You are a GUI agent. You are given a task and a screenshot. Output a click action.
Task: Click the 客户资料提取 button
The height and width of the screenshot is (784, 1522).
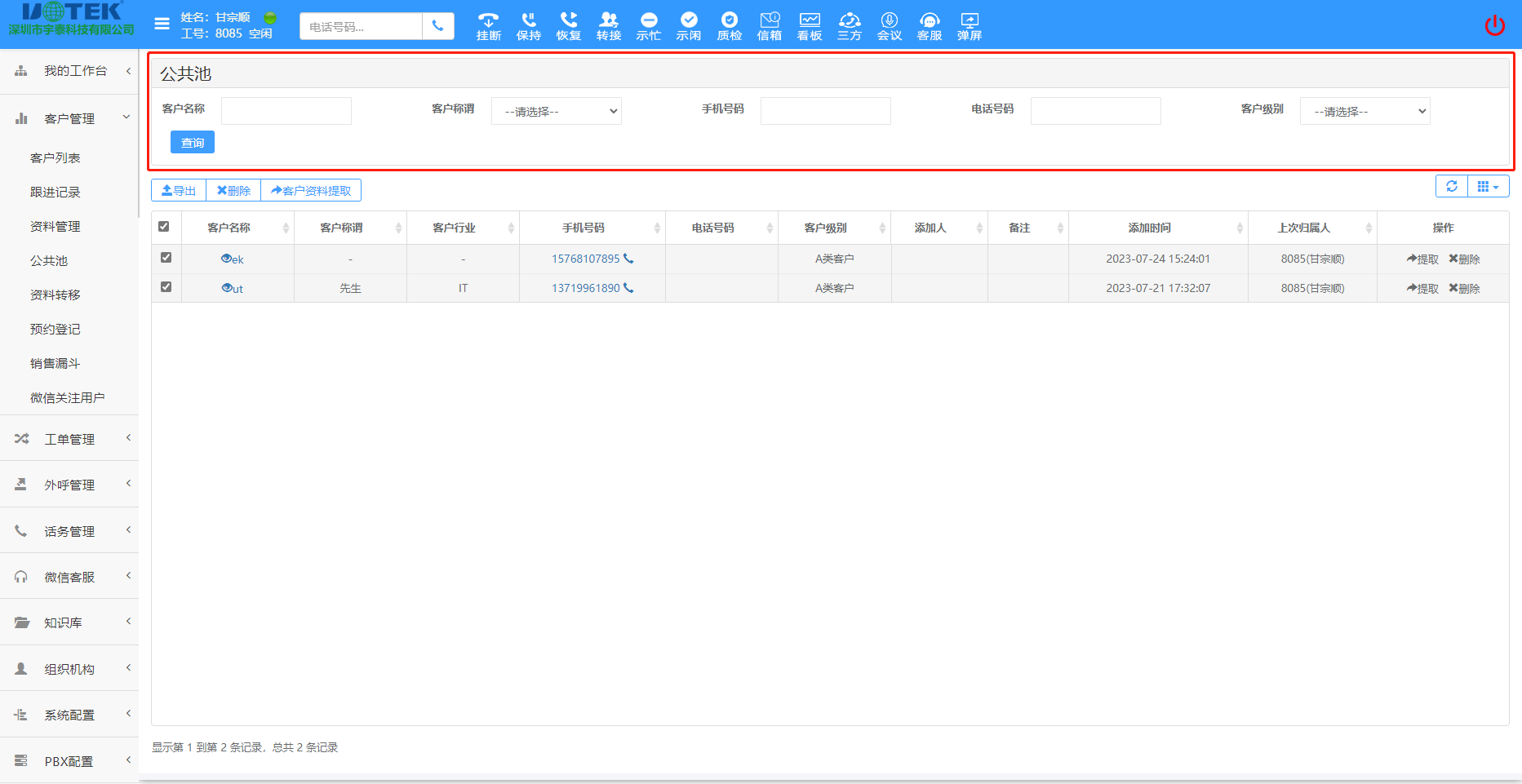[x=311, y=190]
